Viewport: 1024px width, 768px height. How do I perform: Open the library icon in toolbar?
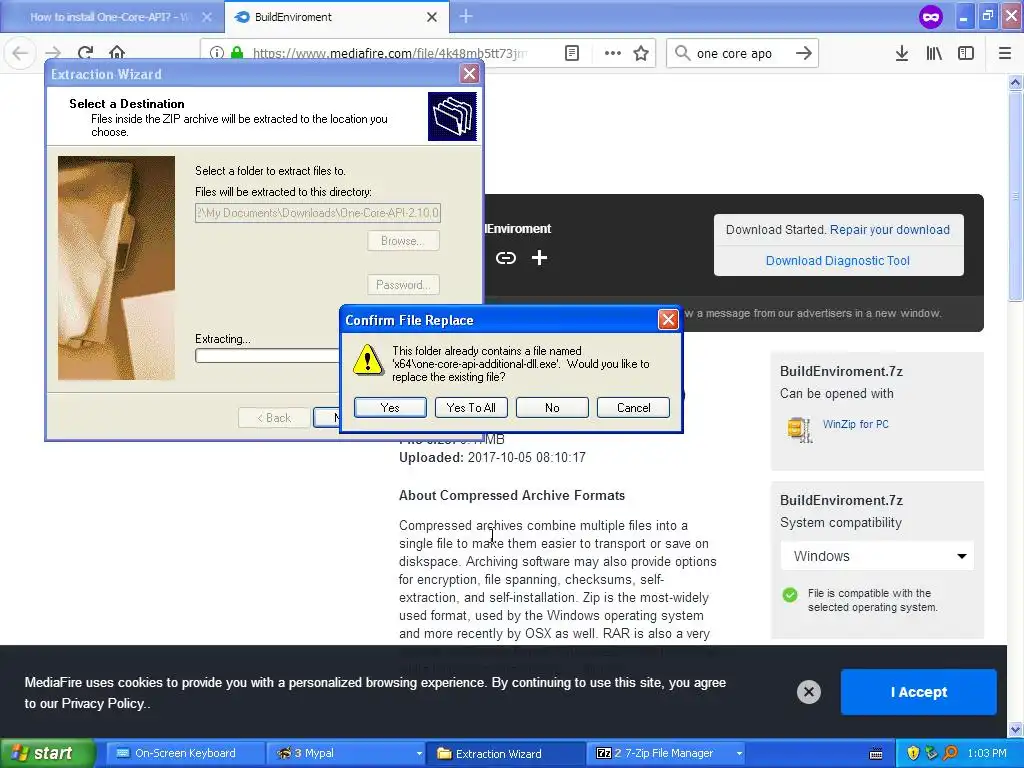934,53
